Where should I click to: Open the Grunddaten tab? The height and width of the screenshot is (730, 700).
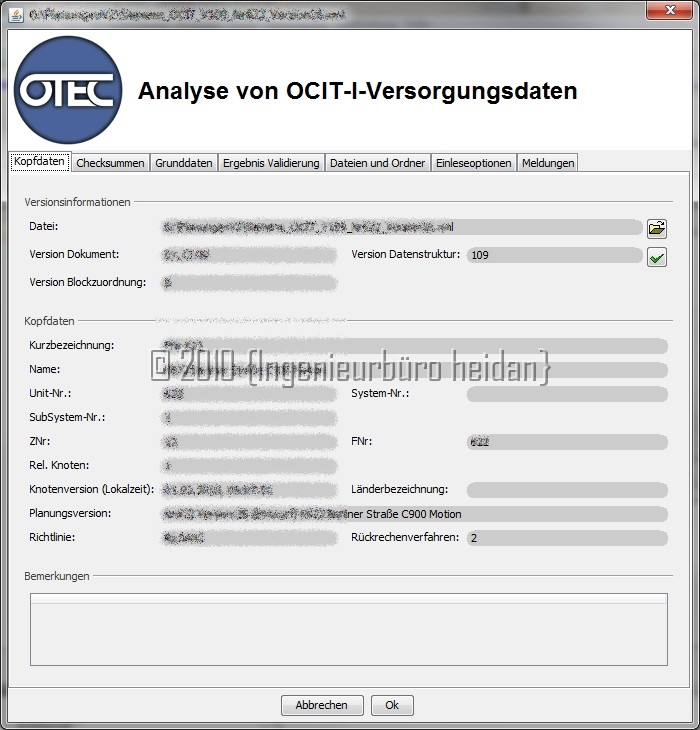pos(184,163)
